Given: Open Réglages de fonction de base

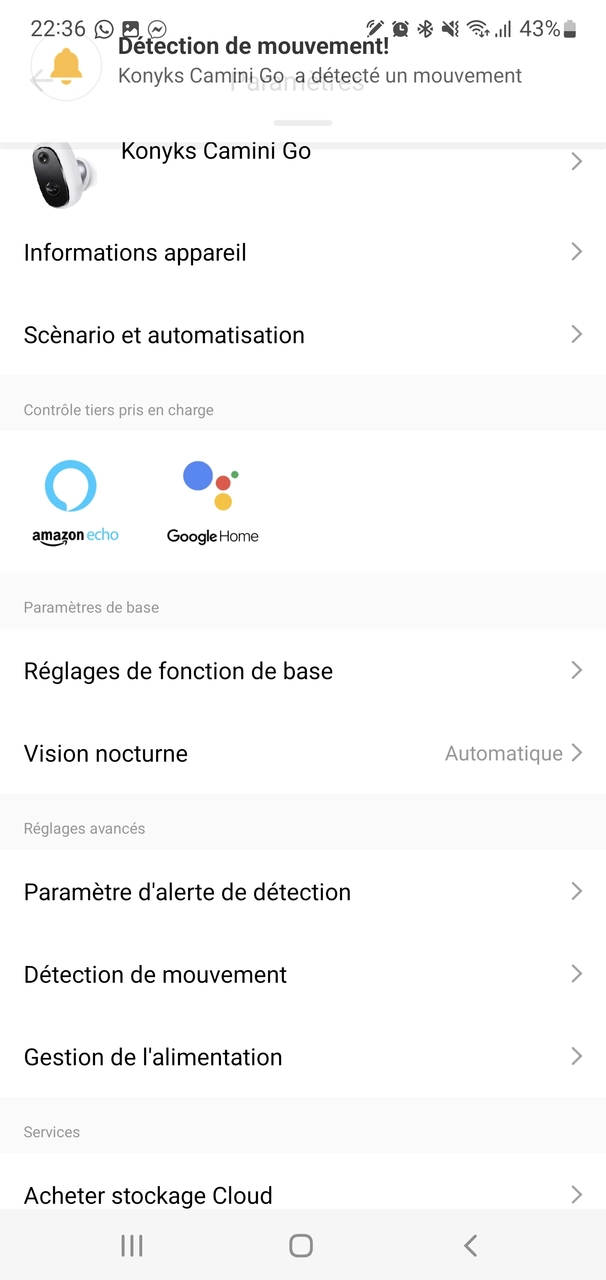Looking at the screenshot, I should (x=178, y=671).
